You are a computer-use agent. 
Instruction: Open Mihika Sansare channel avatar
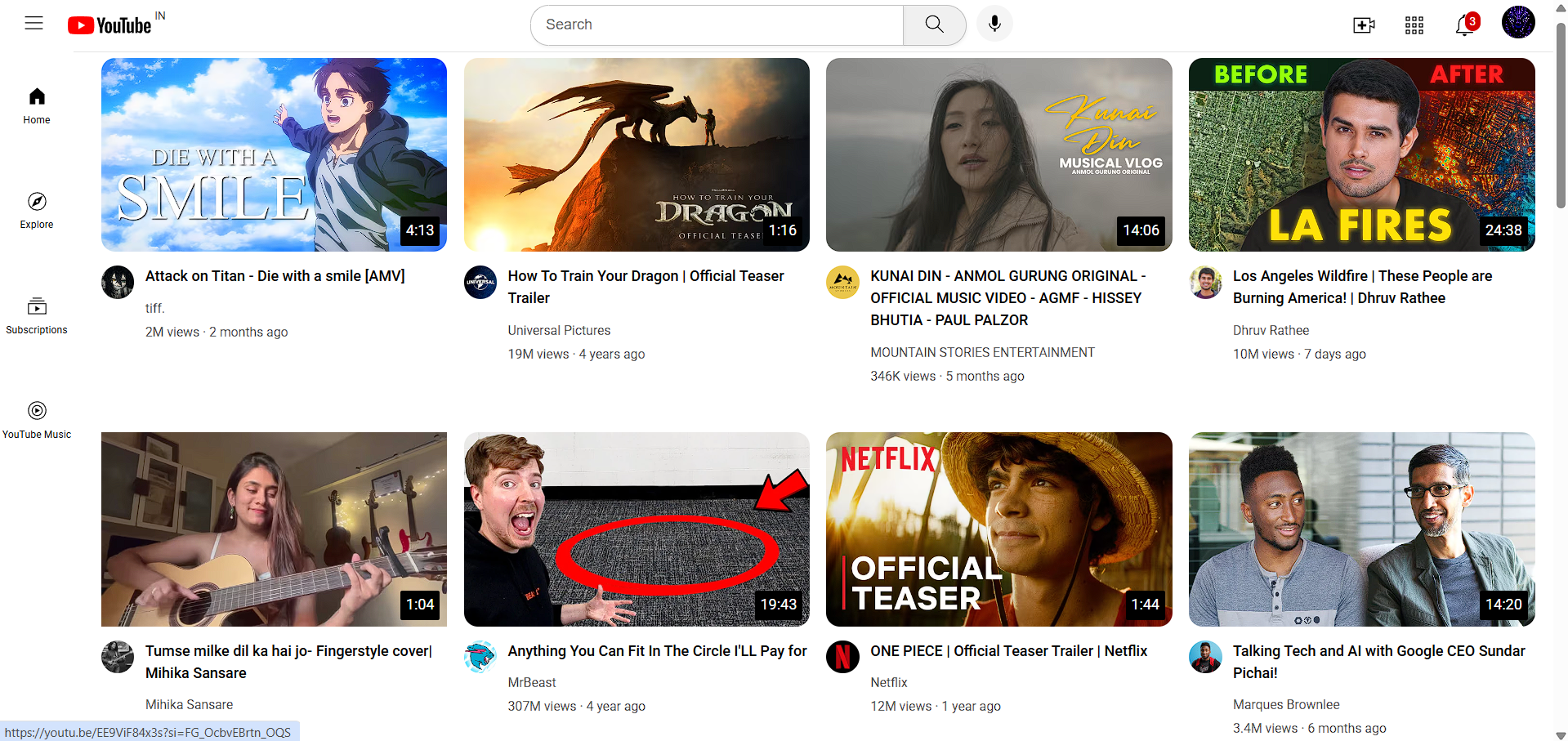point(118,657)
